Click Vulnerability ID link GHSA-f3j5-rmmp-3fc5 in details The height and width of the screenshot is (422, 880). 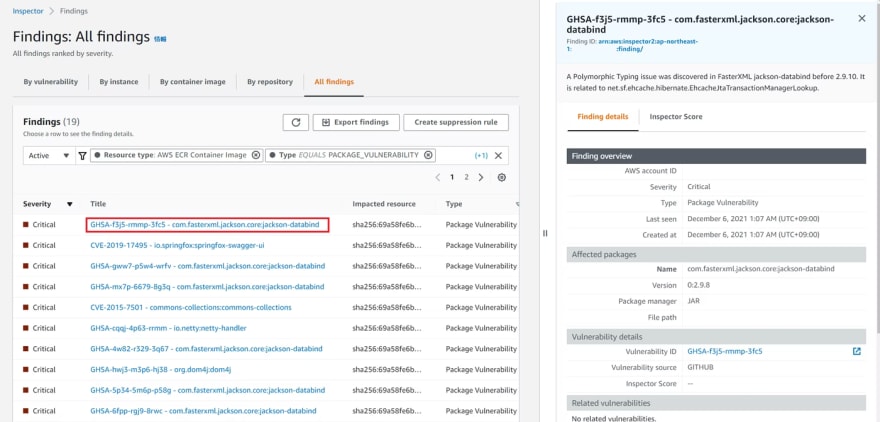[725, 352]
